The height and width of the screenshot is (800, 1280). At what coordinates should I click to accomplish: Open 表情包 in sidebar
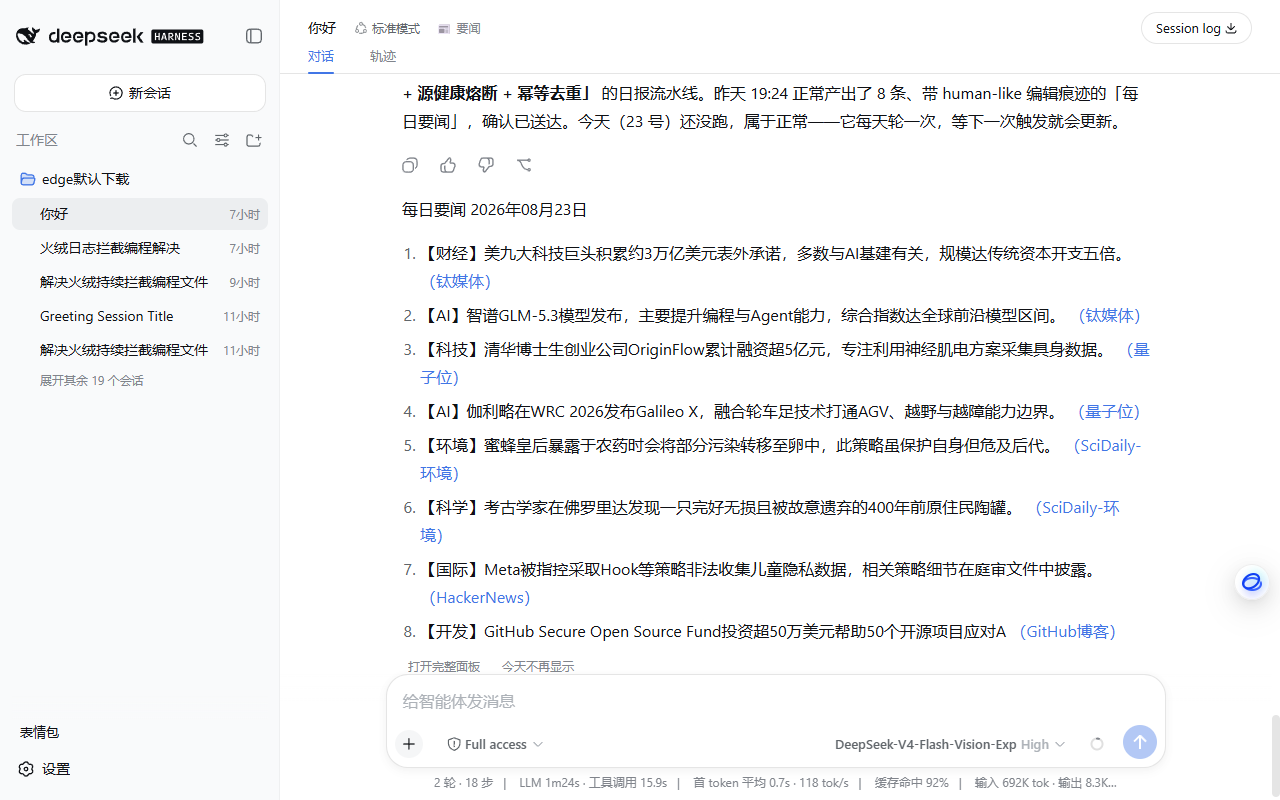click(x=40, y=732)
